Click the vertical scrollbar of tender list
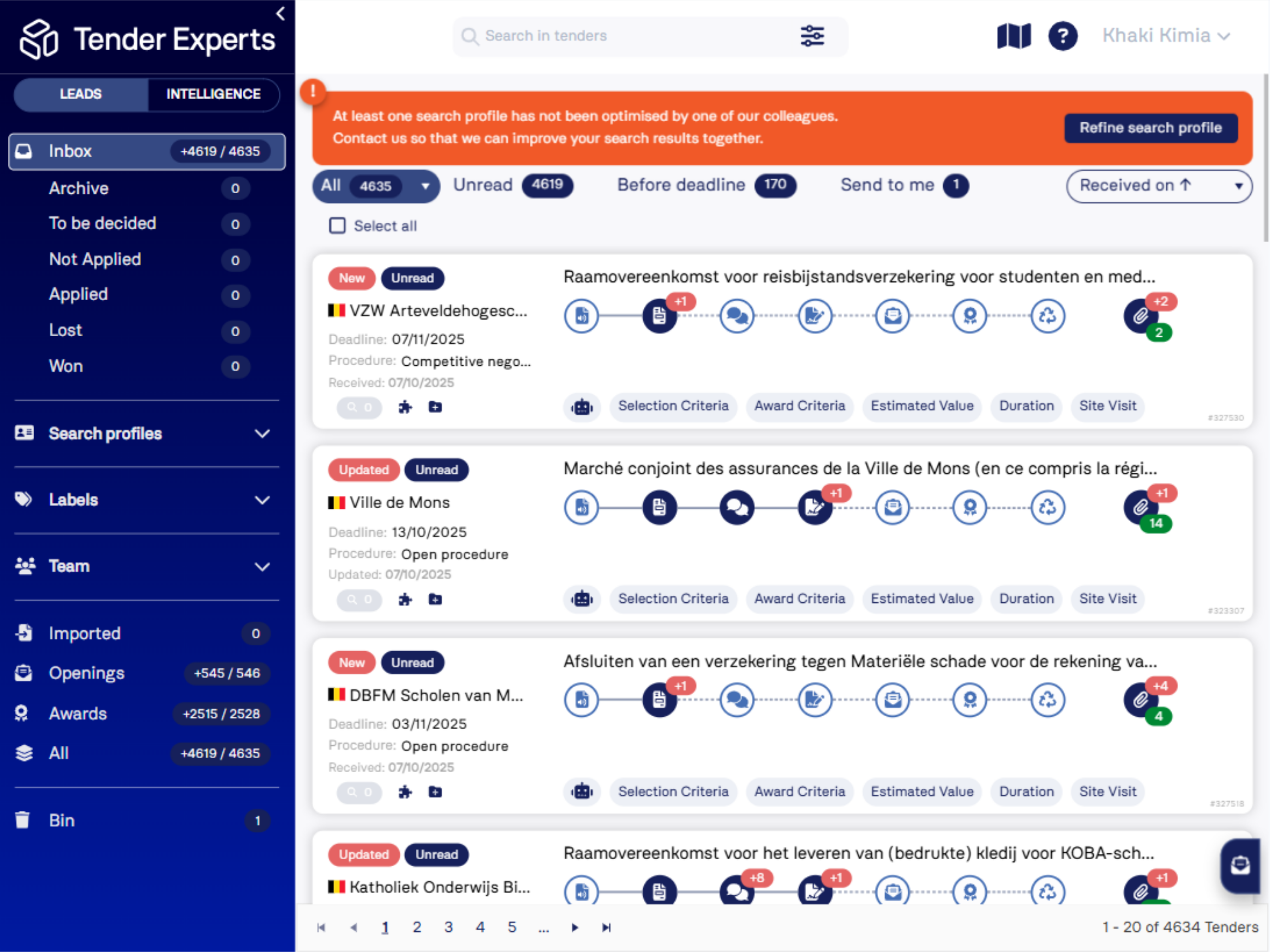1270x952 pixels. pos(1265,158)
